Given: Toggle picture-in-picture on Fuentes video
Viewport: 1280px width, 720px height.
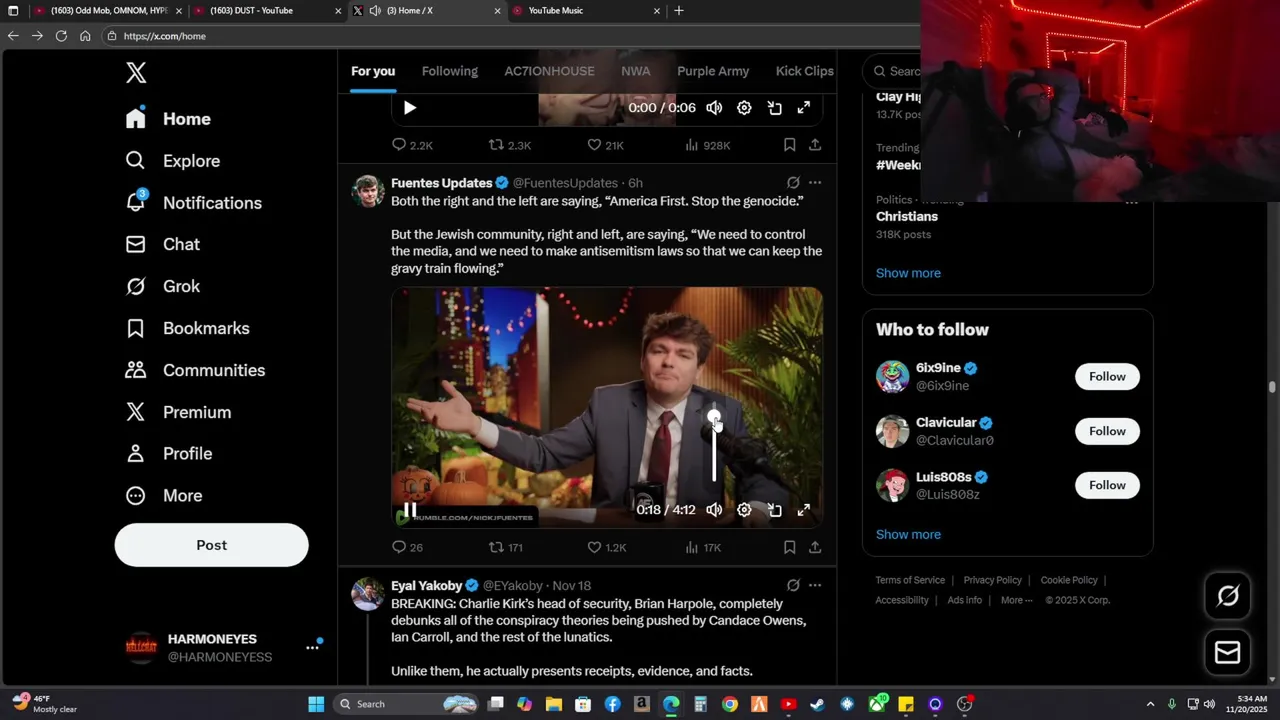Looking at the screenshot, I should click(x=774, y=510).
